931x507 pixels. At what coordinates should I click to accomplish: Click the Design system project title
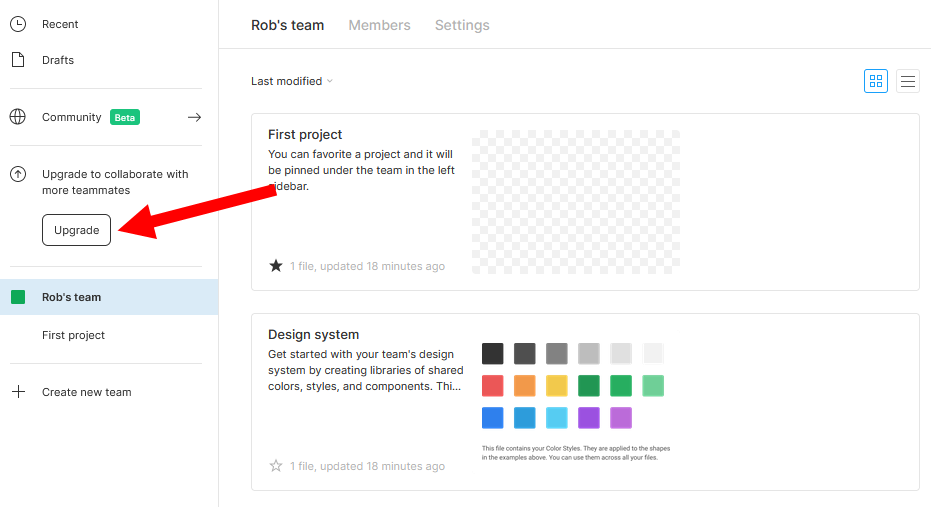tap(313, 334)
